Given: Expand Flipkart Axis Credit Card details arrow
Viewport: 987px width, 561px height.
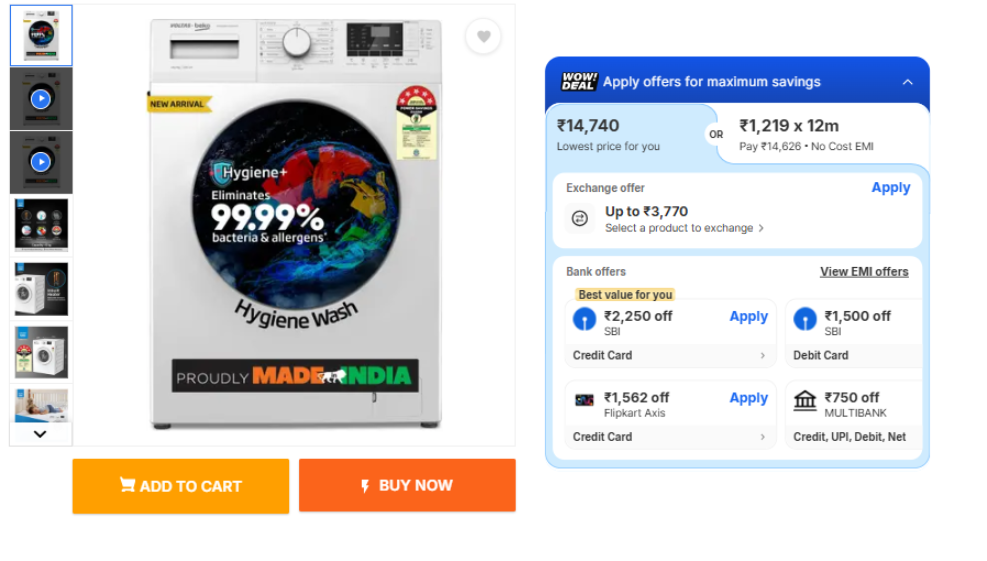Looking at the screenshot, I should [762, 436].
